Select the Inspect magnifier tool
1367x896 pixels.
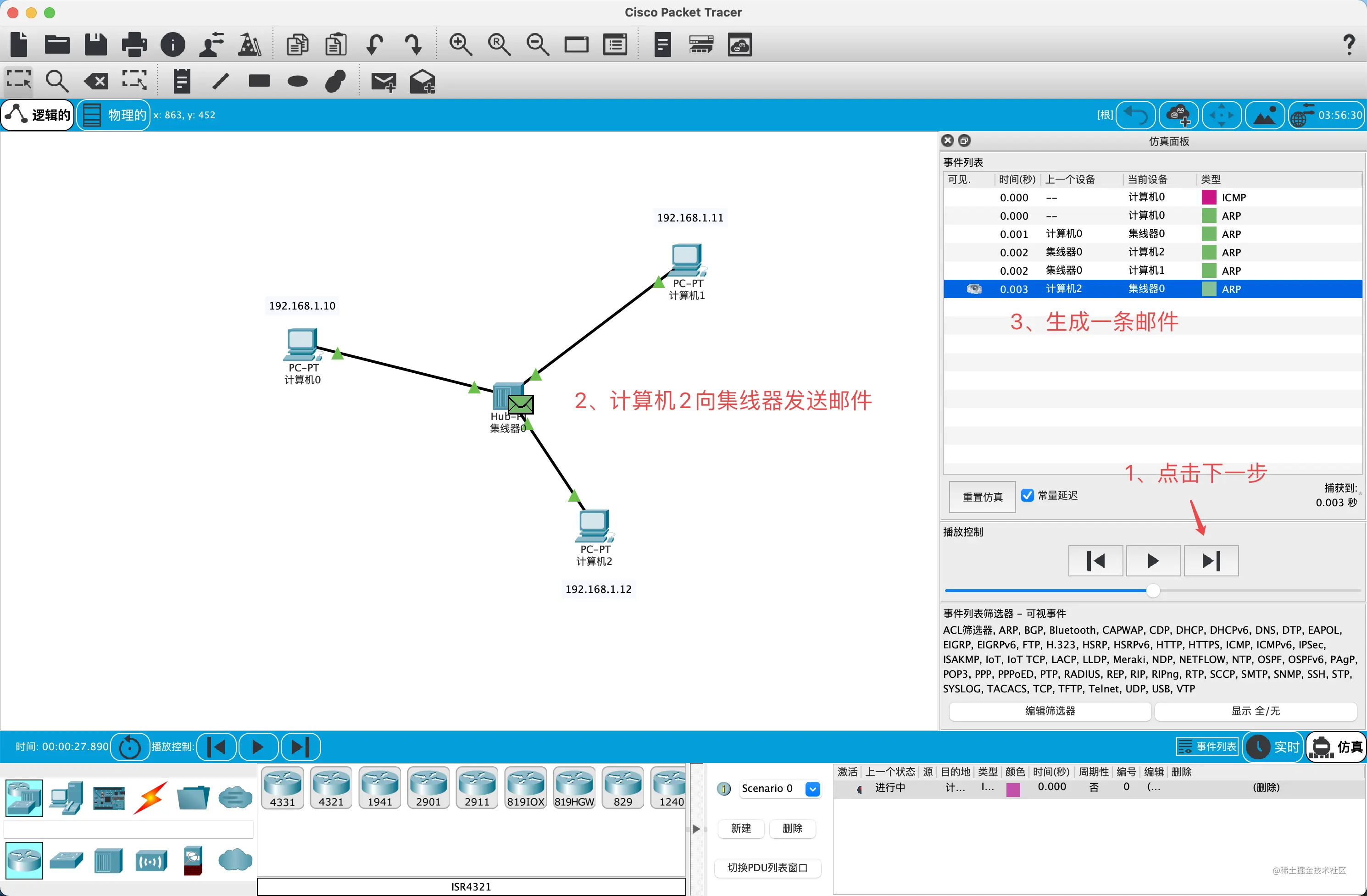point(57,81)
